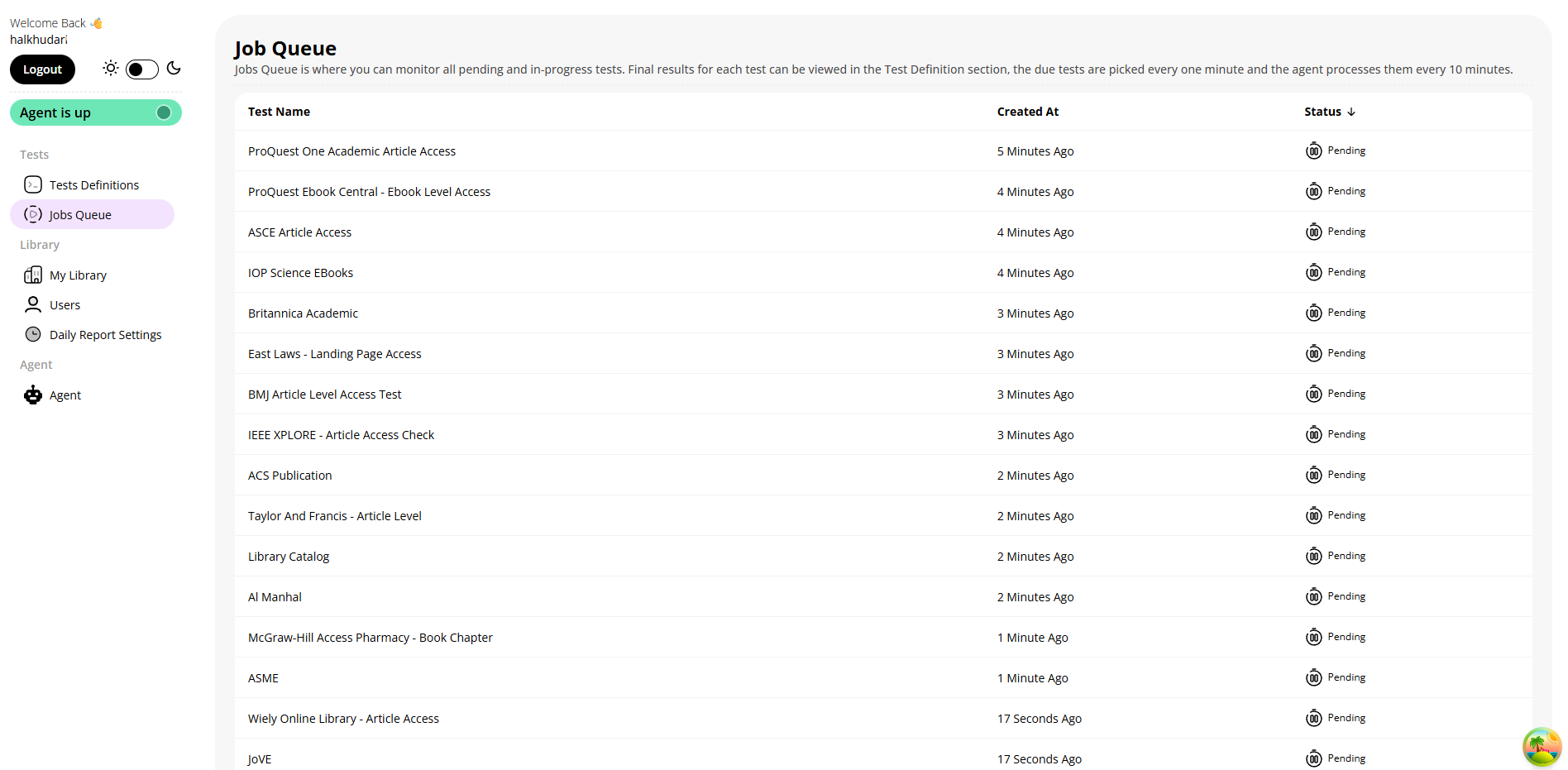Screen dimensions: 1568x770
Task: Click the My Library books icon
Action: click(x=33, y=275)
